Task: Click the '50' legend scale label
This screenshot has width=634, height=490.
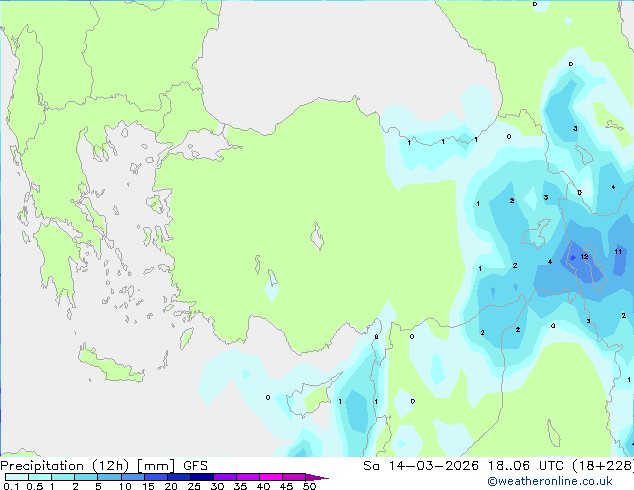Action: pyautogui.click(x=309, y=486)
